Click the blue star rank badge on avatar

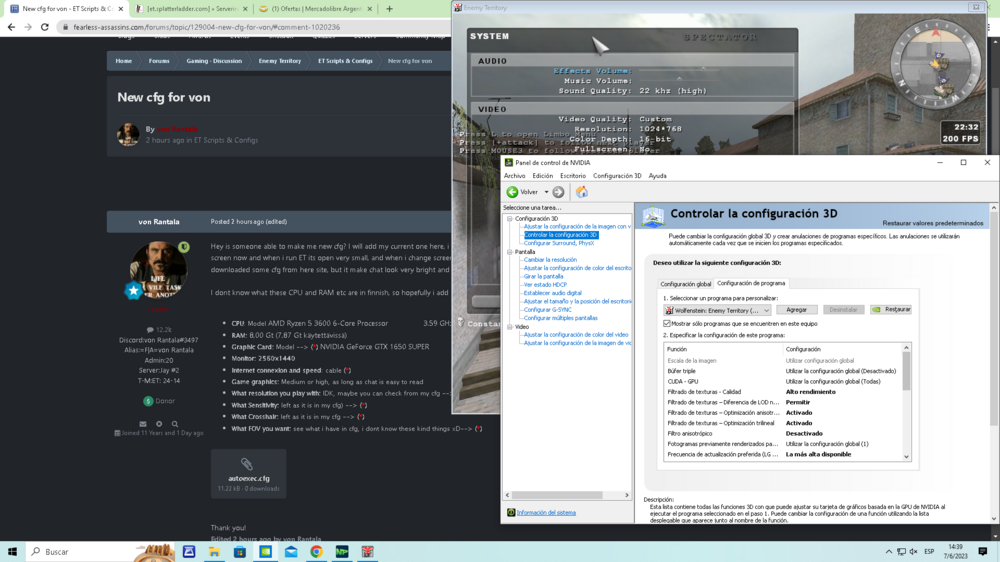click(133, 291)
